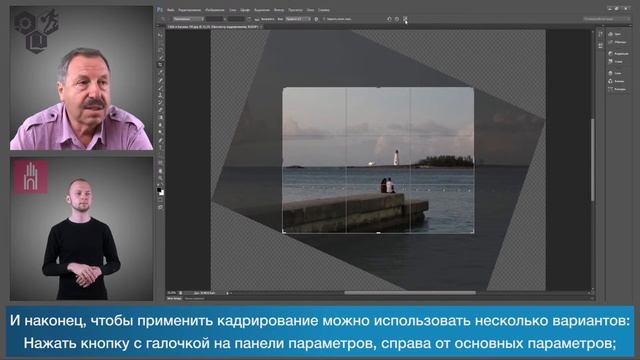Select the History Brush tool
This screenshot has width=640, height=360.
coord(160,102)
